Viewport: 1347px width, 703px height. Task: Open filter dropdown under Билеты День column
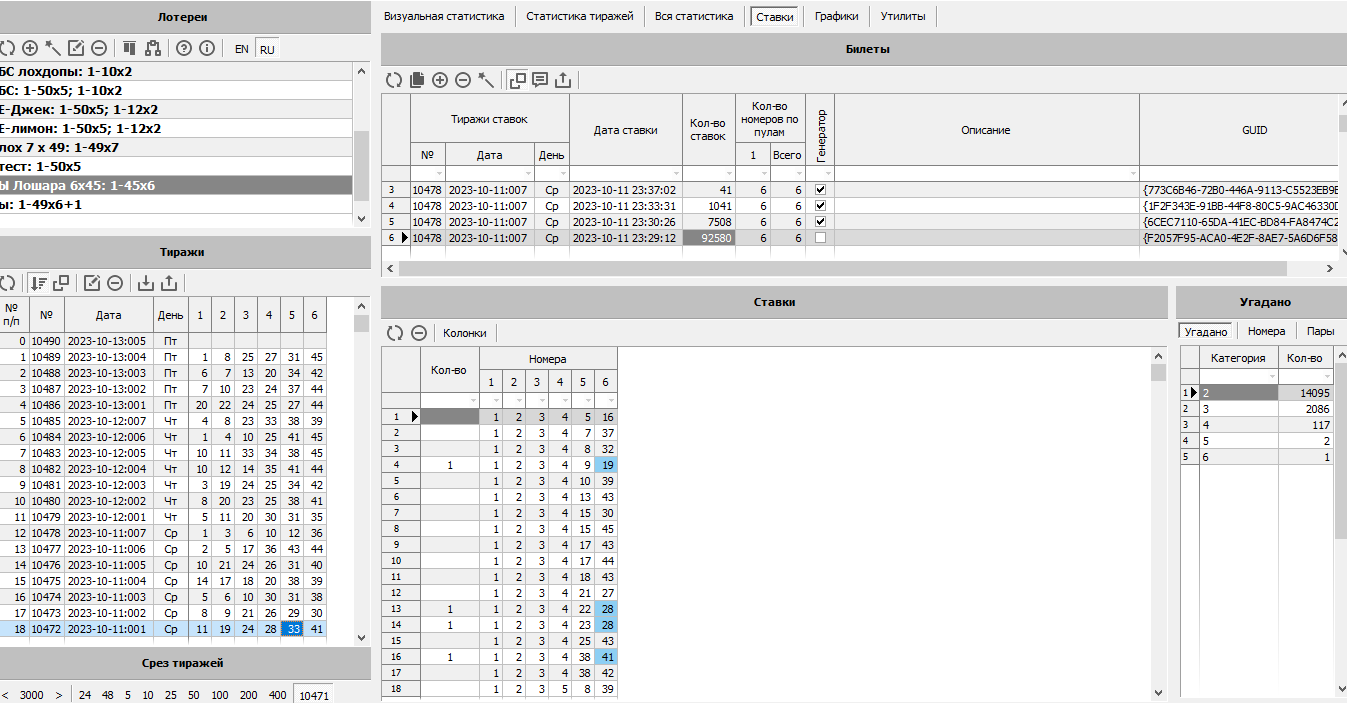tap(562, 174)
